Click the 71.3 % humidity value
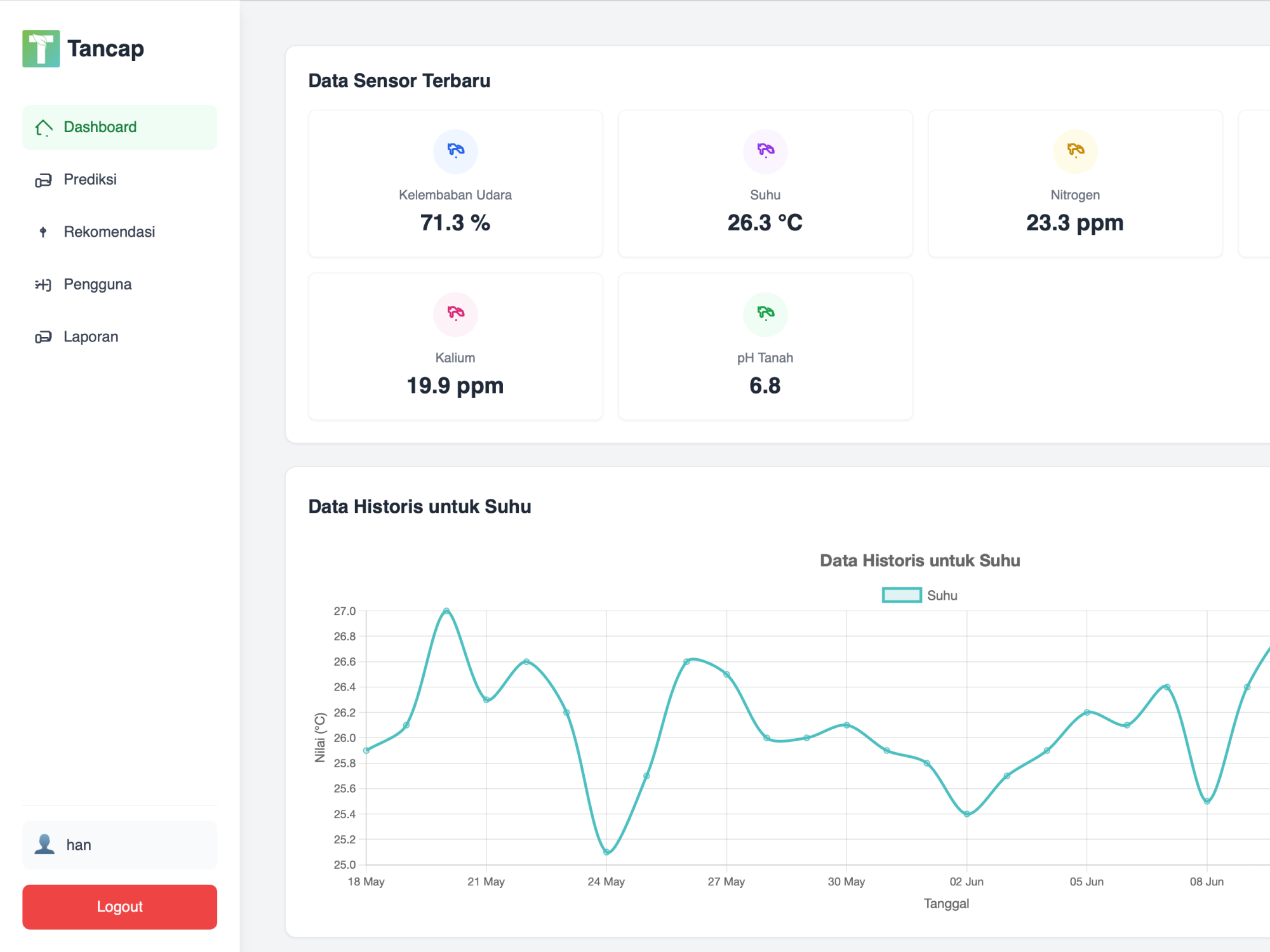Screen dimensions: 1270x952 tap(455, 223)
